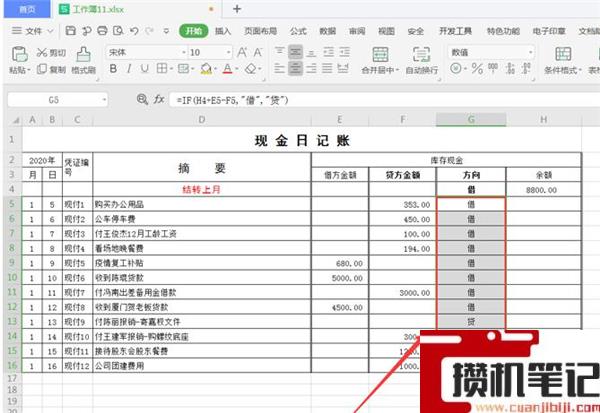The image size is (600, 413).
Task: Copy the selection with 复制
Action: click(52, 70)
